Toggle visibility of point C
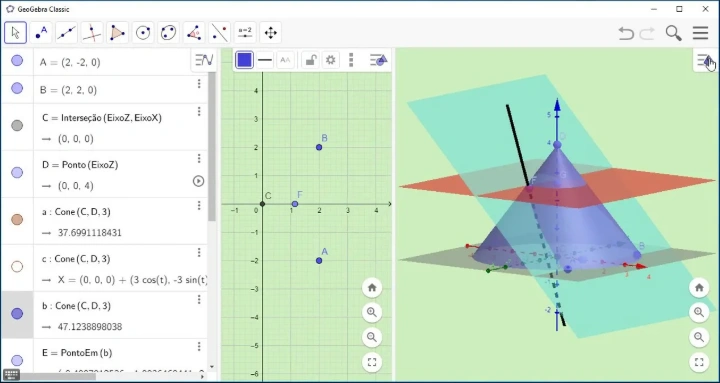Screen dimensions: 720x383 (x=17, y=126)
